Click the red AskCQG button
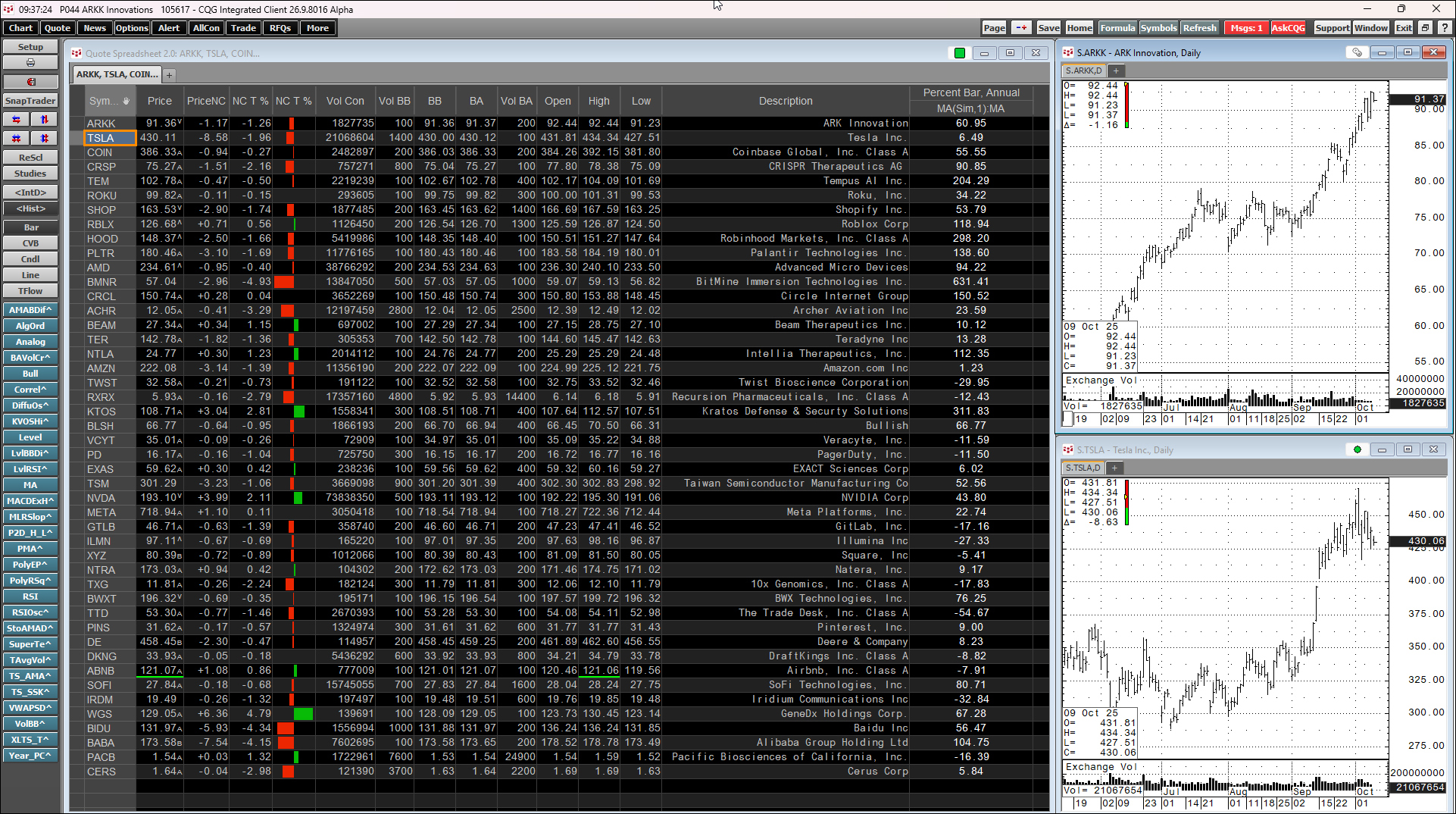 coord(1288,28)
